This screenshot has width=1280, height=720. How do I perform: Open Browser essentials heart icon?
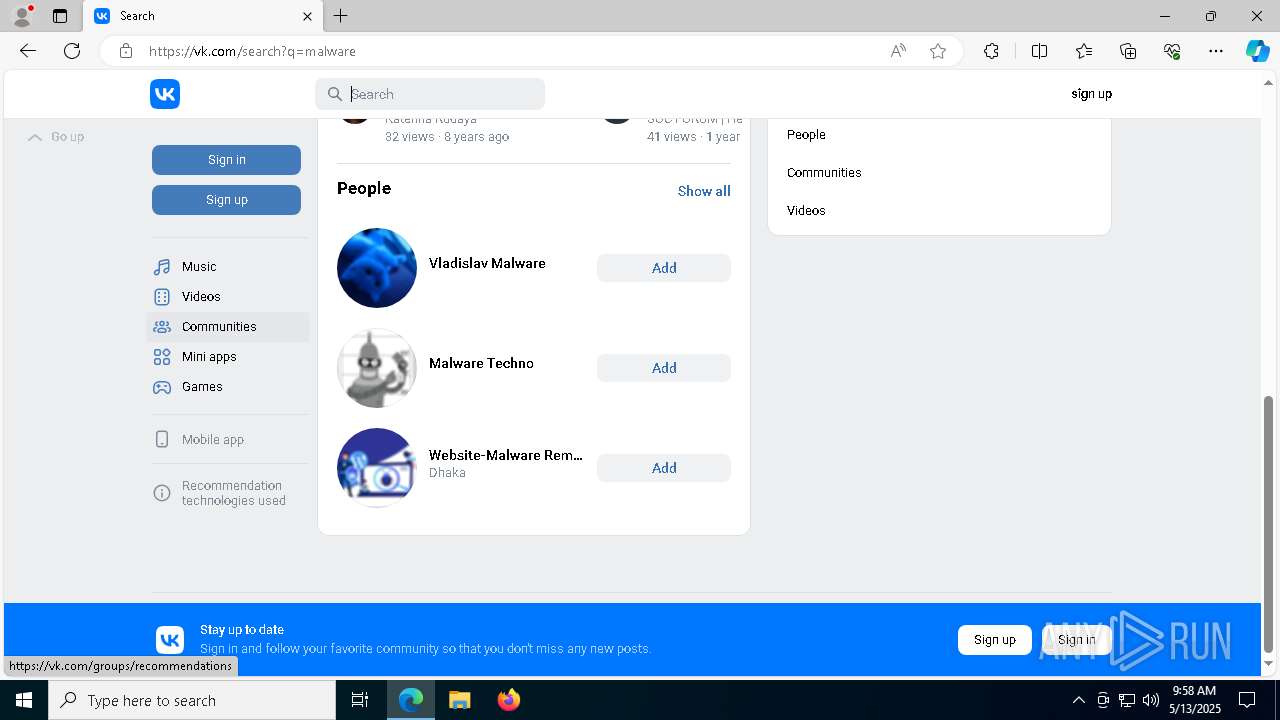point(1172,51)
